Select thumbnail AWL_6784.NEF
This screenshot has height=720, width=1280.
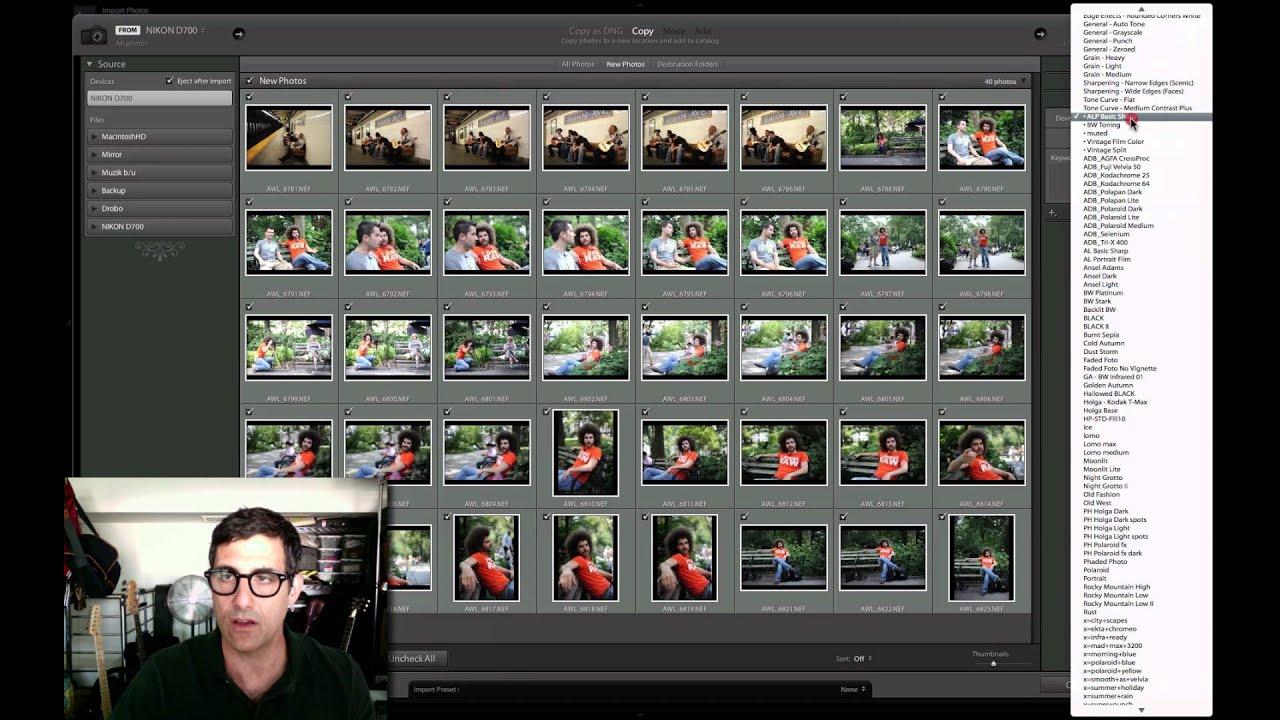(x=586, y=137)
